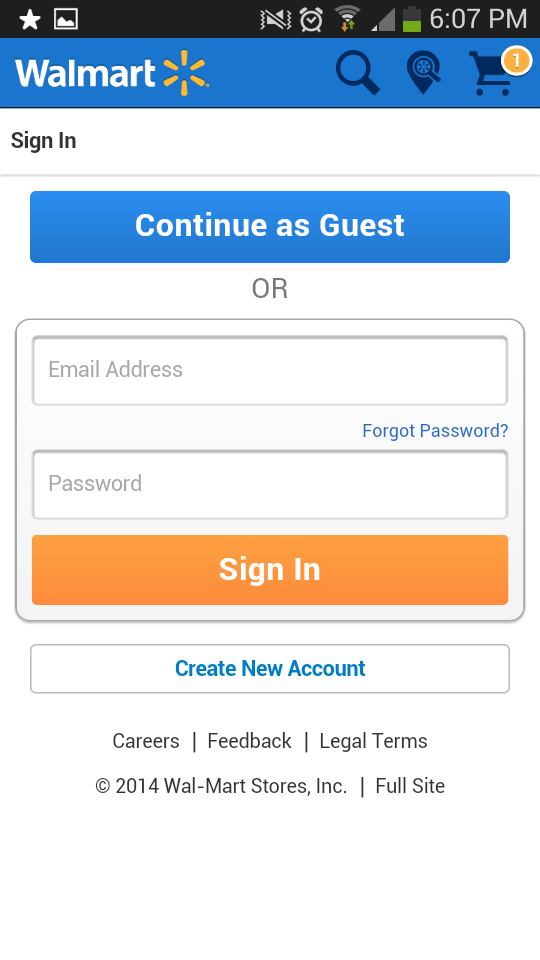Screen dimensions: 540x960
Task: Open the store finder pin icon
Action: [424, 72]
